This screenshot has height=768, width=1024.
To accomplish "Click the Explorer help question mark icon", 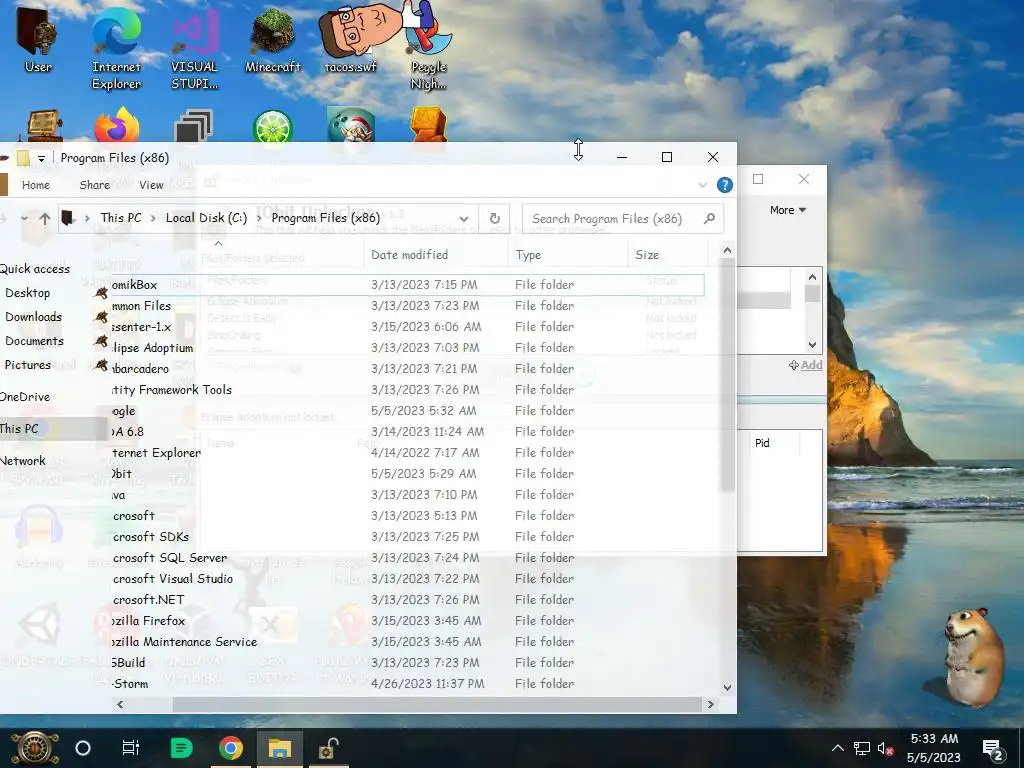I will tap(724, 185).
